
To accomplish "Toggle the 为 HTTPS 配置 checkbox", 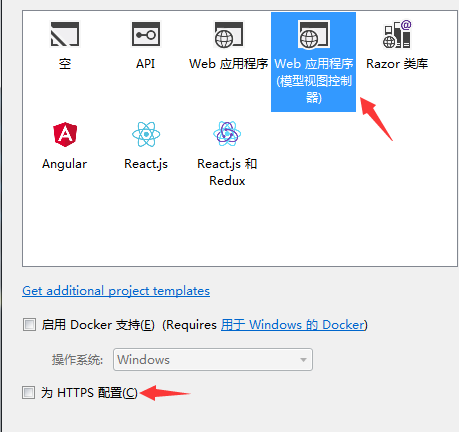I will (29, 392).
